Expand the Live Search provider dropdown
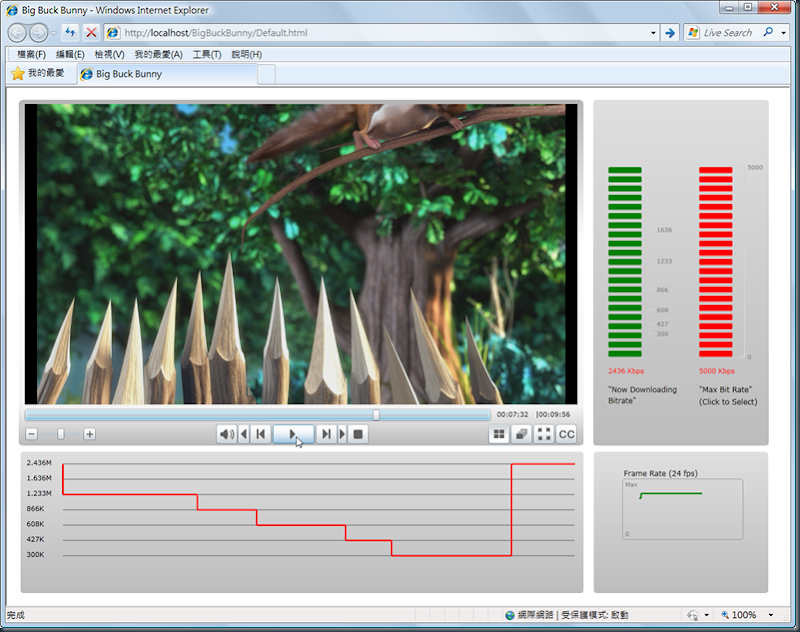 783,33
